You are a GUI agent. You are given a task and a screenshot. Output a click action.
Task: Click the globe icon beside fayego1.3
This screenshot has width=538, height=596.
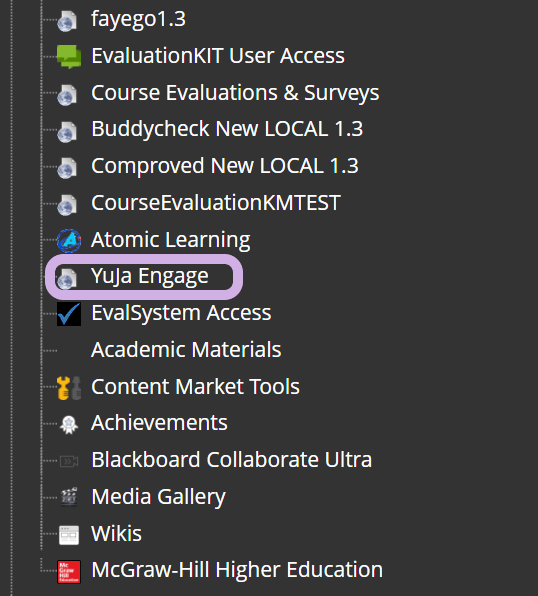click(67, 21)
